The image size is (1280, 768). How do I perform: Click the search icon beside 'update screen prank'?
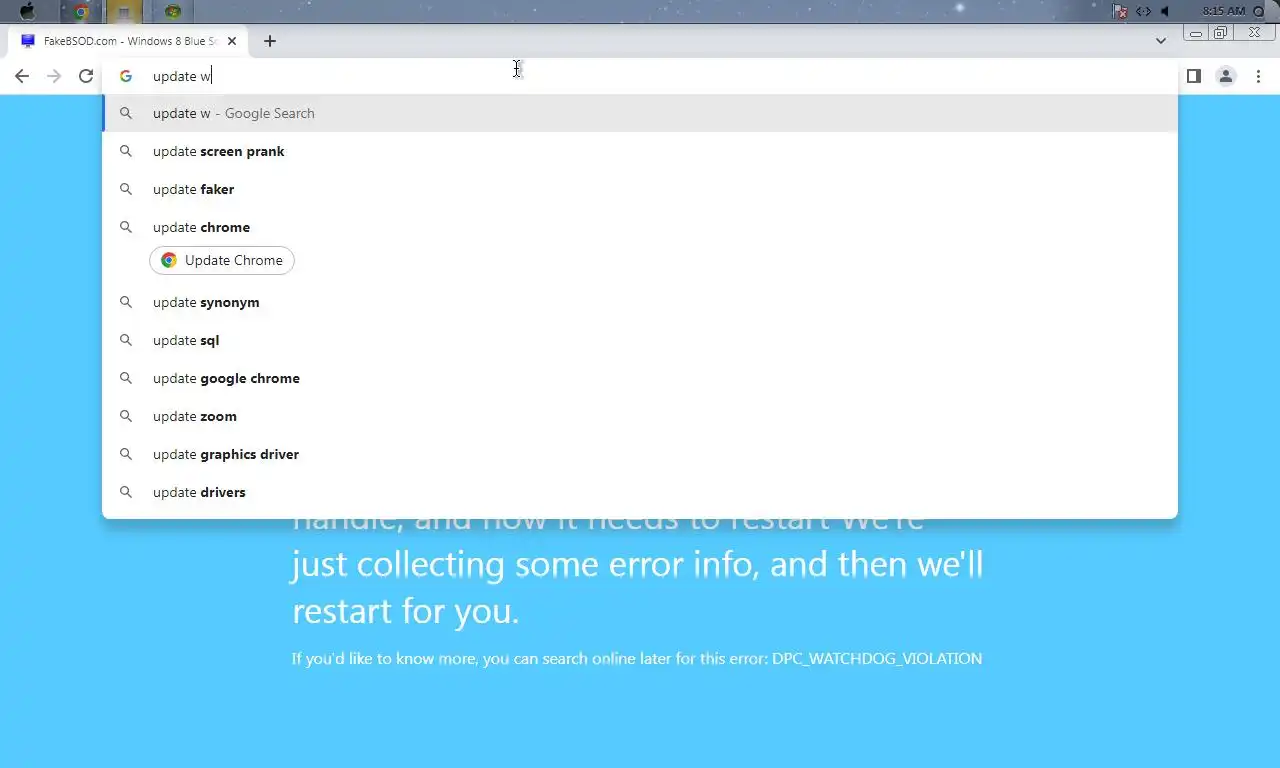[x=126, y=151]
